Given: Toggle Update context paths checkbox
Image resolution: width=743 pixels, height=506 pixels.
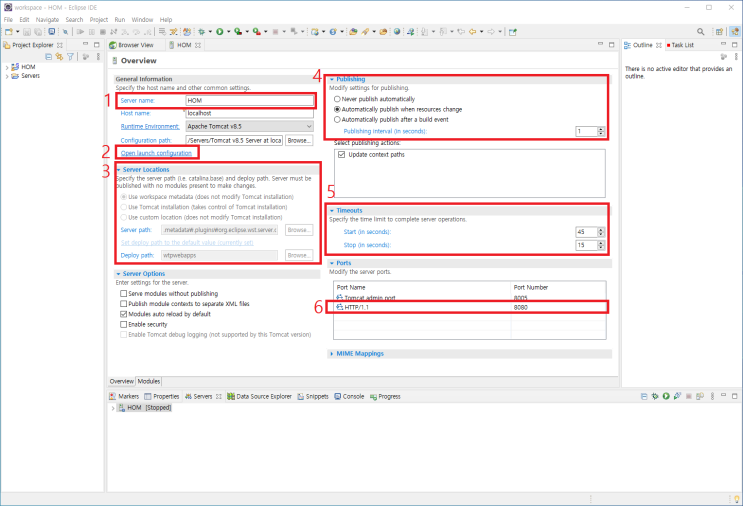Looking at the screenshot, I should 342,154.
